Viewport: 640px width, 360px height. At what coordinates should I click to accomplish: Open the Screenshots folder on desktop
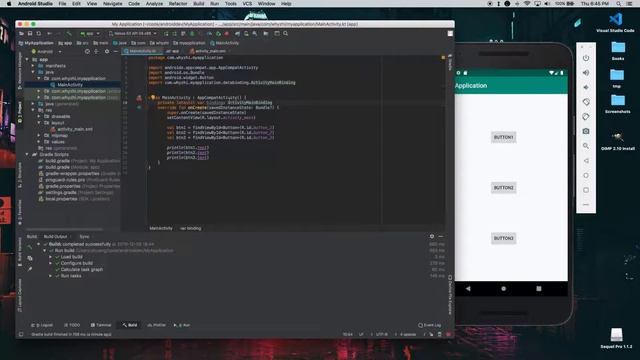(x=618, y=104)
